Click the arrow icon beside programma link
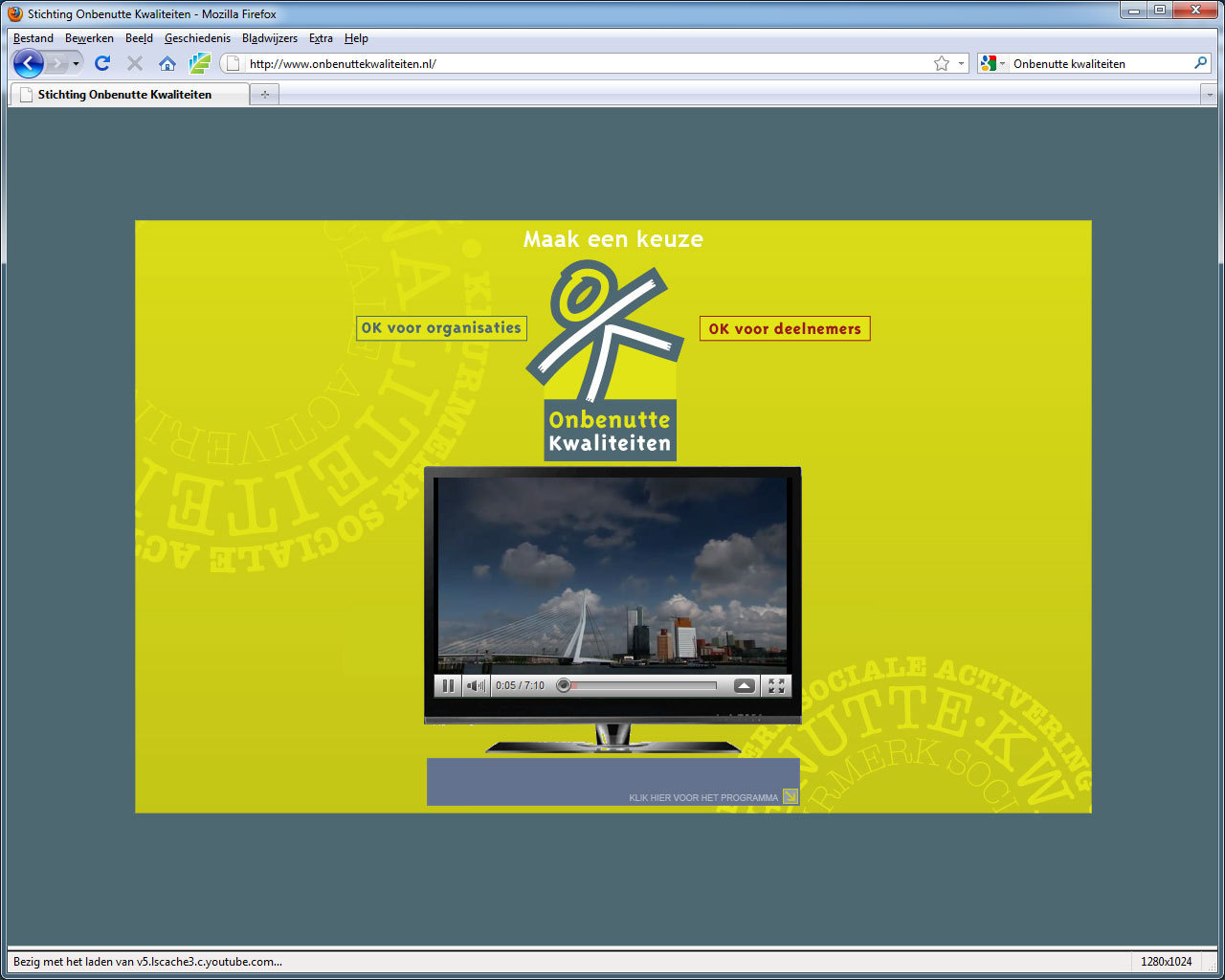 point(791,796)
